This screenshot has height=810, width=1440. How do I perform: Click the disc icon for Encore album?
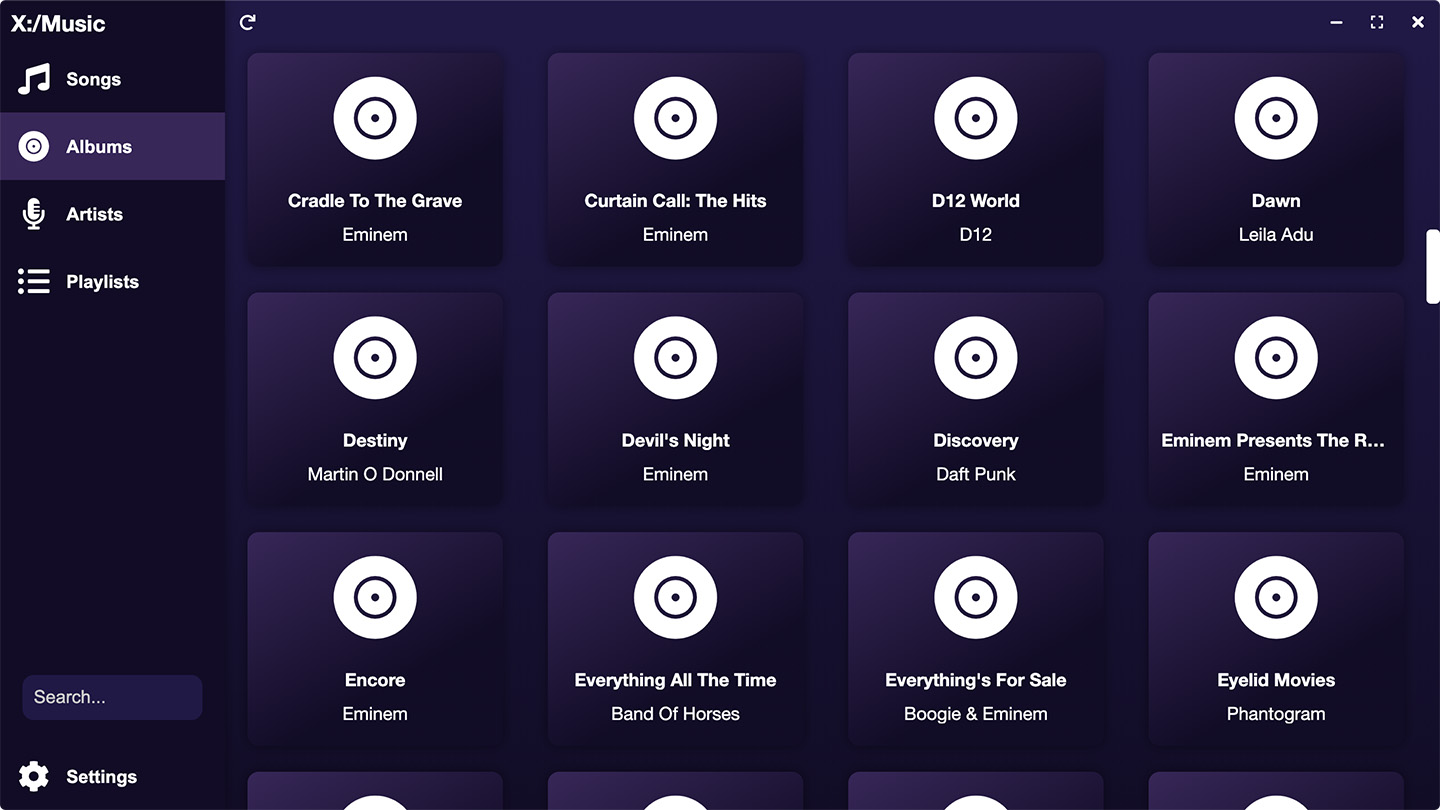point(375,598)
